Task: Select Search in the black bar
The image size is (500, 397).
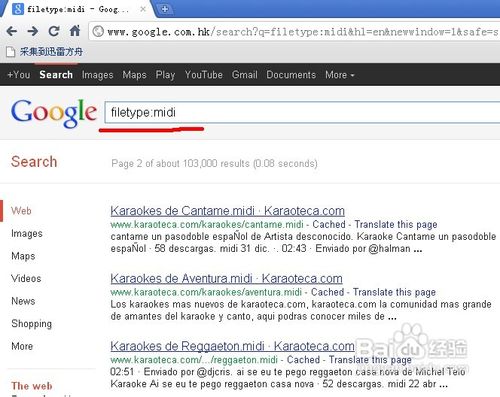Action: [56, 75]
